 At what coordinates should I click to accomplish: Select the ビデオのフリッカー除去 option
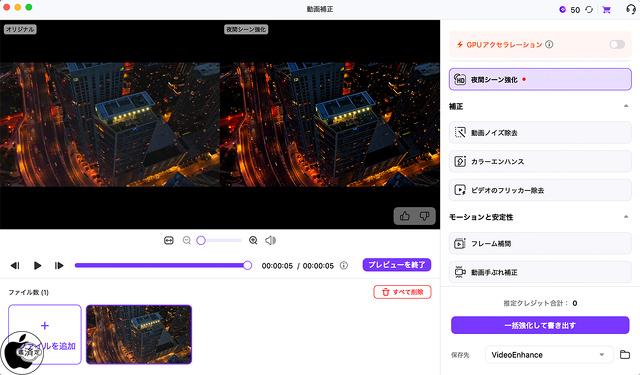click(540, 190)
